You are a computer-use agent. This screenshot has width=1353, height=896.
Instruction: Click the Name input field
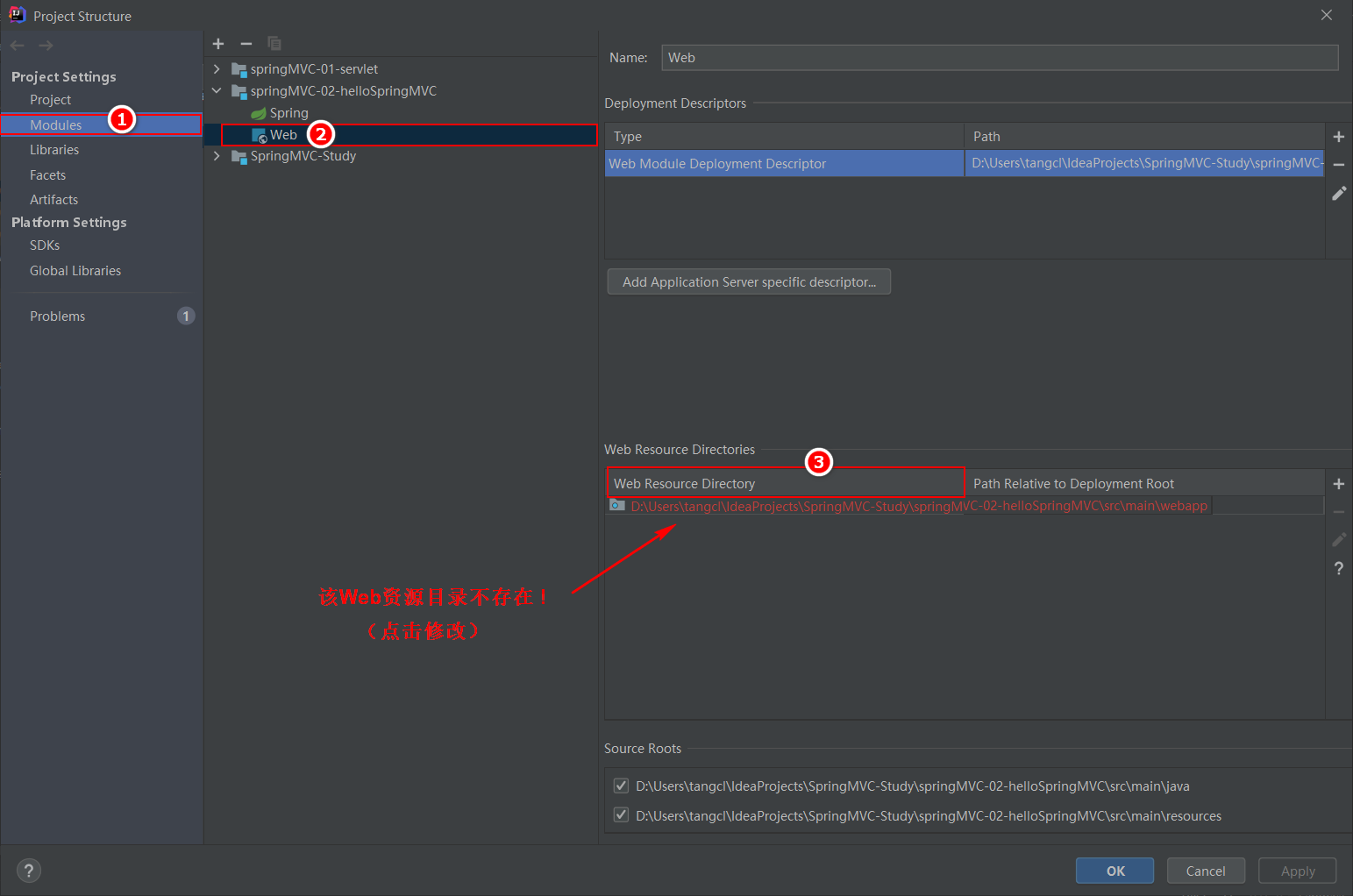click(x=1000, y=58)
